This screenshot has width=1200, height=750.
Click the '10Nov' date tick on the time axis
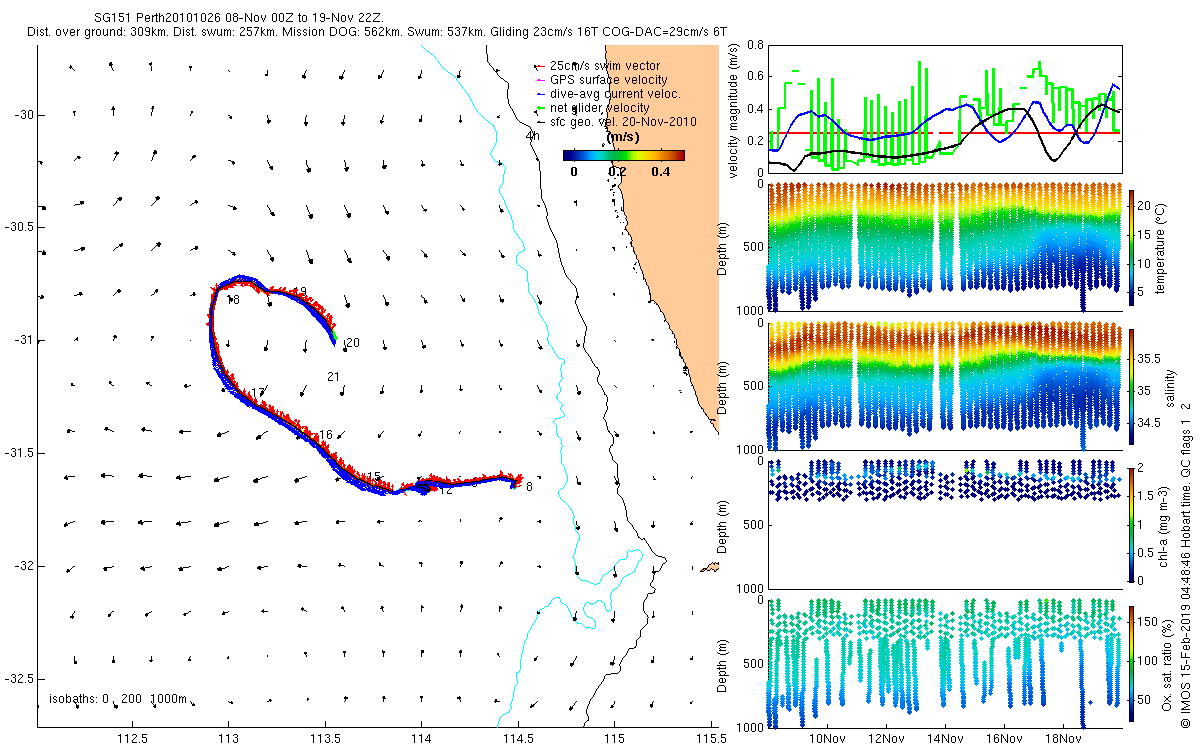click(x=826, y=739)
